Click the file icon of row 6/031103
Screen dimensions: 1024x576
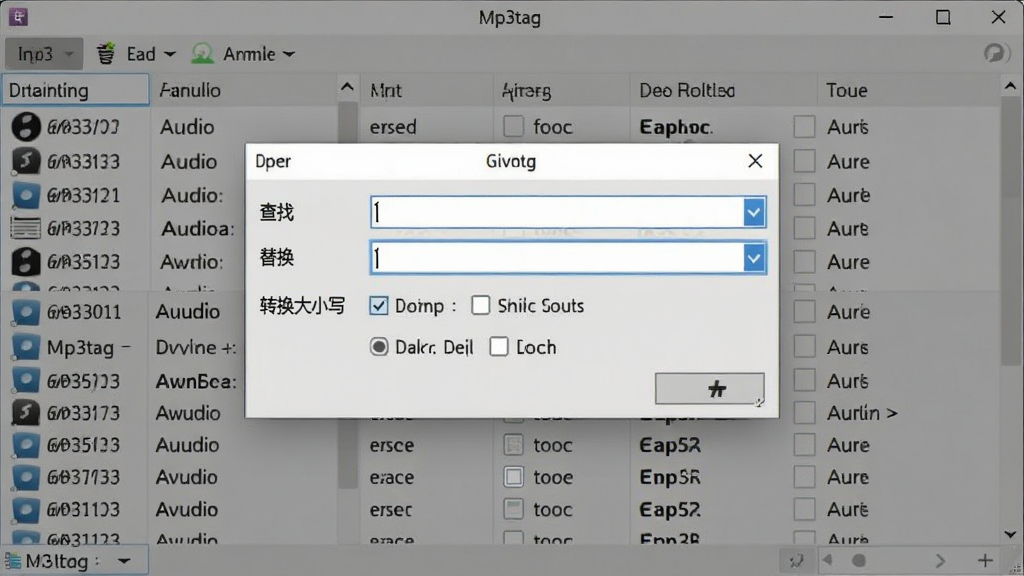25,509
